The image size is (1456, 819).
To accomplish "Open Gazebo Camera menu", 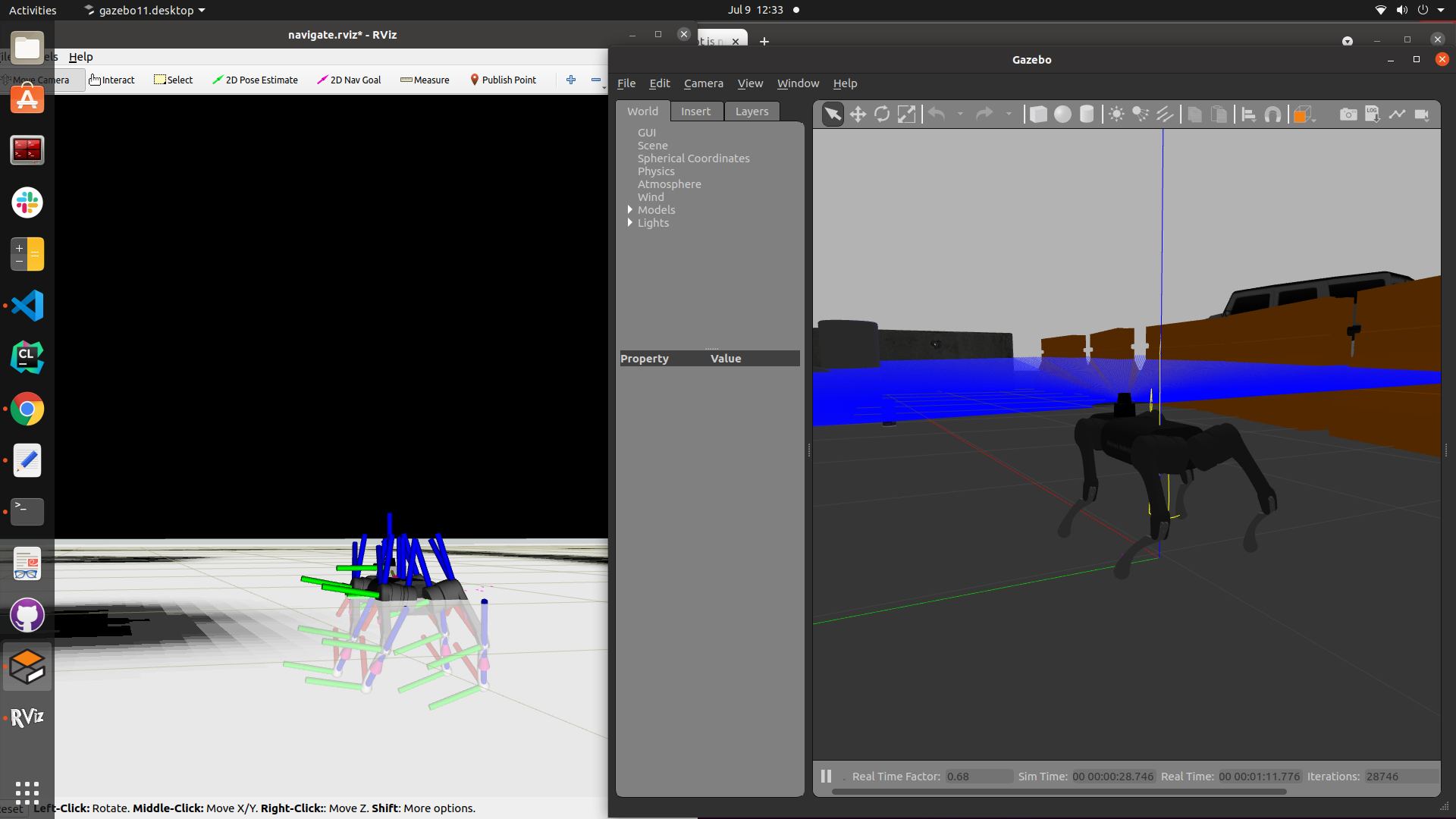I will 703,83.
